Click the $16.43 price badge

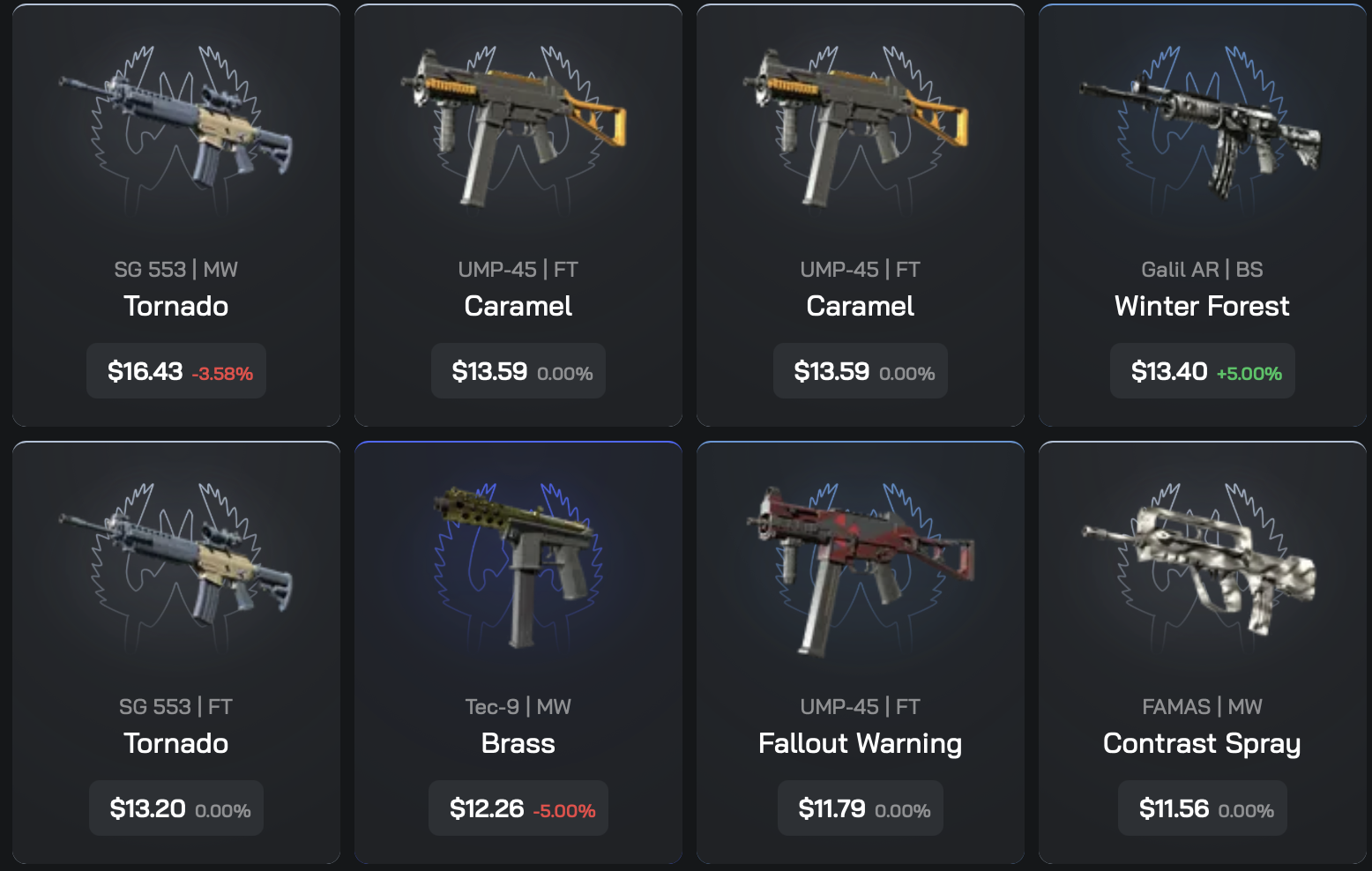pyautogui.click(x=176, y=371)
